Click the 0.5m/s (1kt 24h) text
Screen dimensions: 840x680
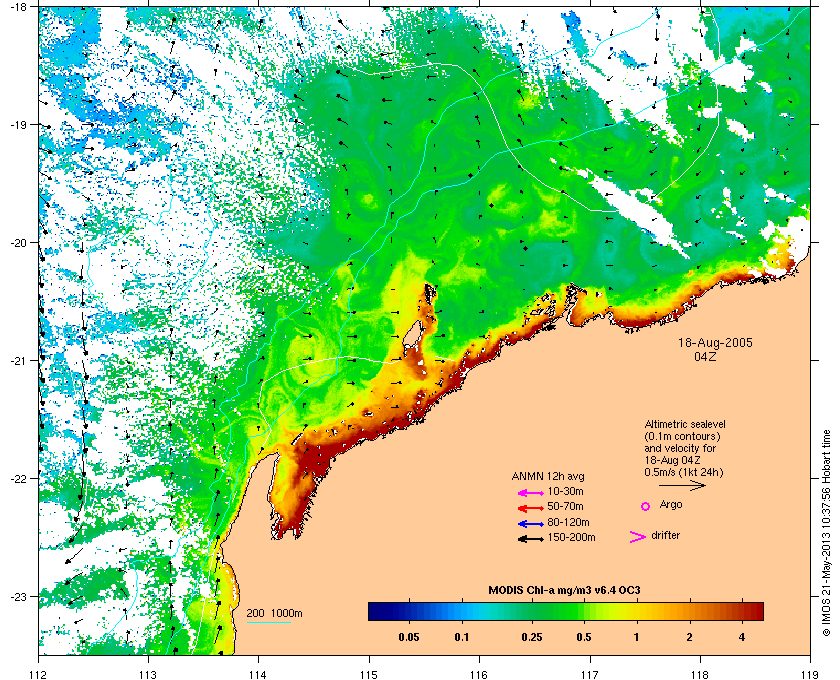click(x=684, y=473)
